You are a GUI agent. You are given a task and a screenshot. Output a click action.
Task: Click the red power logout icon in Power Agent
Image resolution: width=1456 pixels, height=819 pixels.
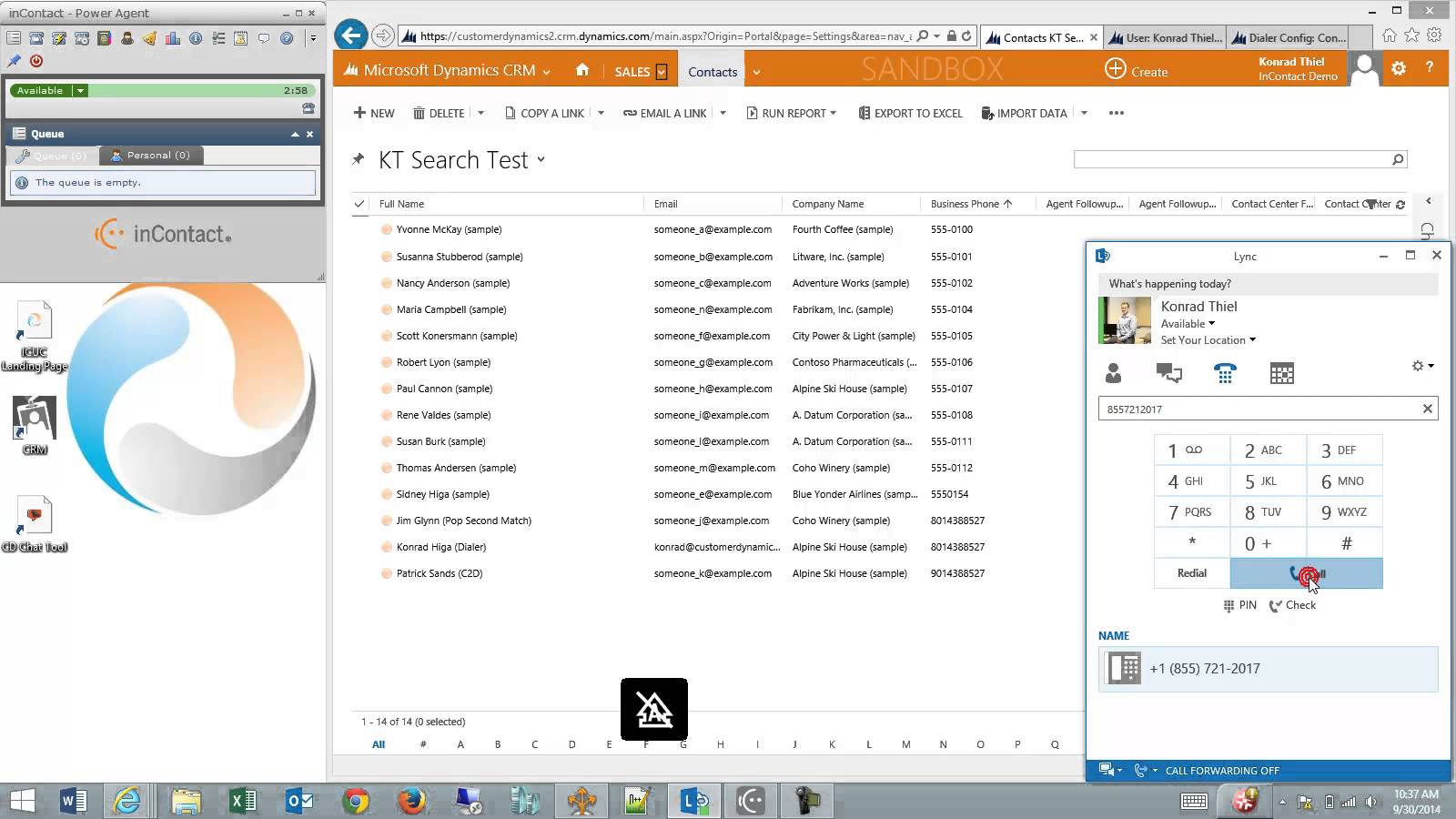(36, 61)
